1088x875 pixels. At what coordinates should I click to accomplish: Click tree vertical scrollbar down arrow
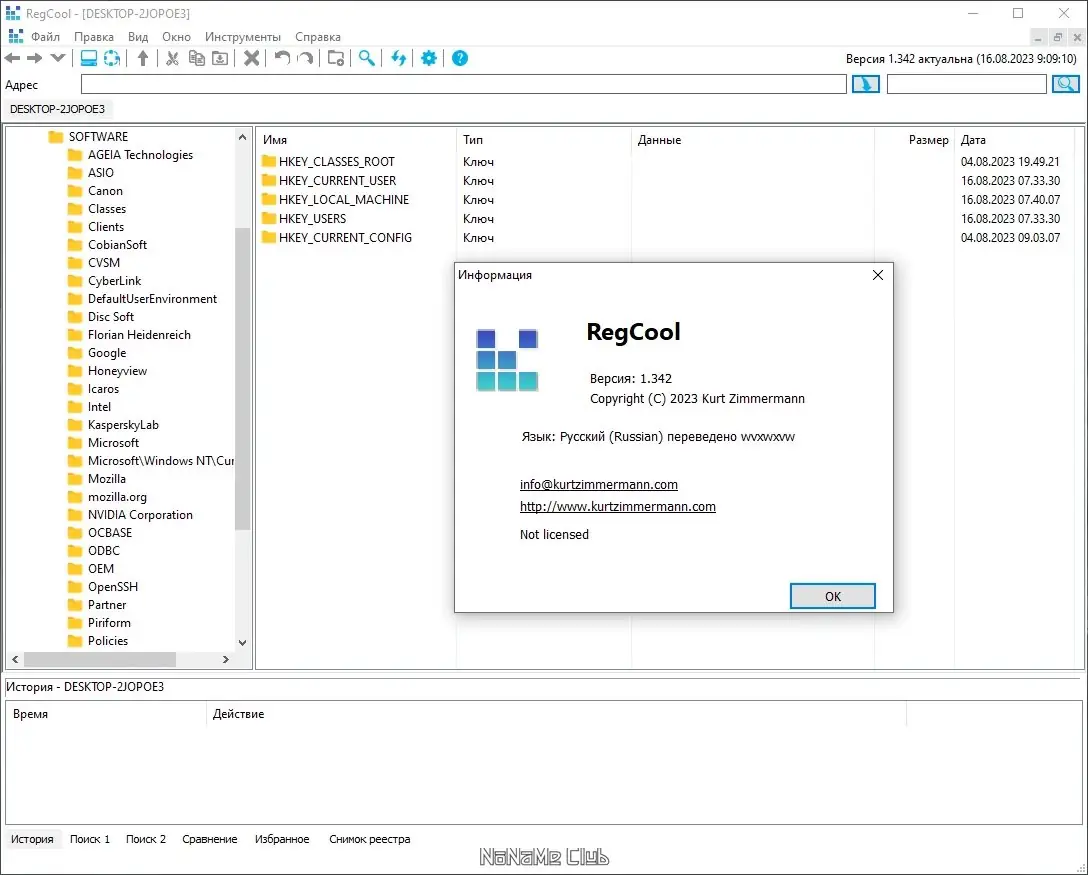point(242,643)
